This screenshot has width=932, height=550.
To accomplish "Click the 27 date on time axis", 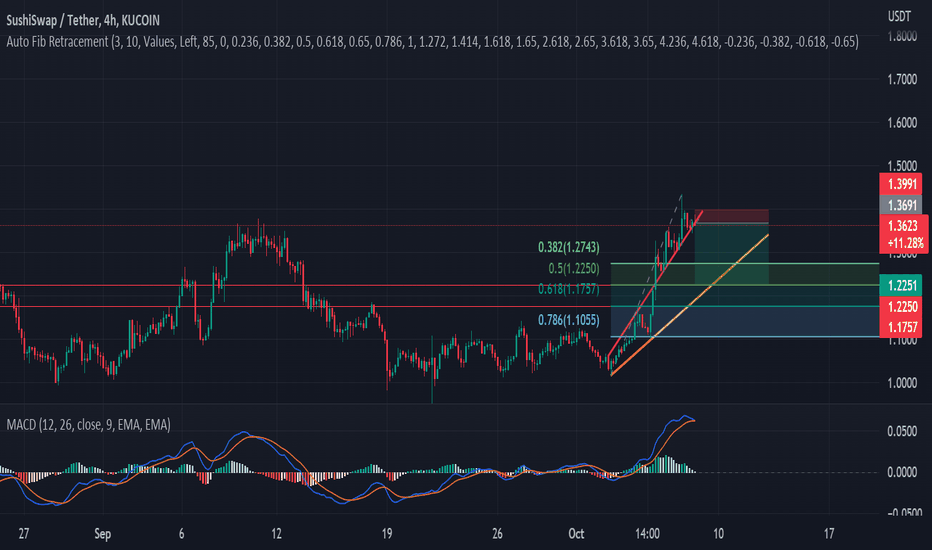I will pyautogui.click(x=24, y=533).
